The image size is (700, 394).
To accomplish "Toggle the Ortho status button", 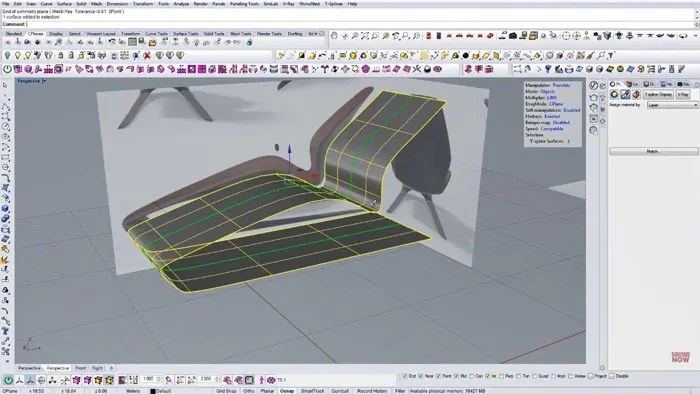I will [249, 391].
